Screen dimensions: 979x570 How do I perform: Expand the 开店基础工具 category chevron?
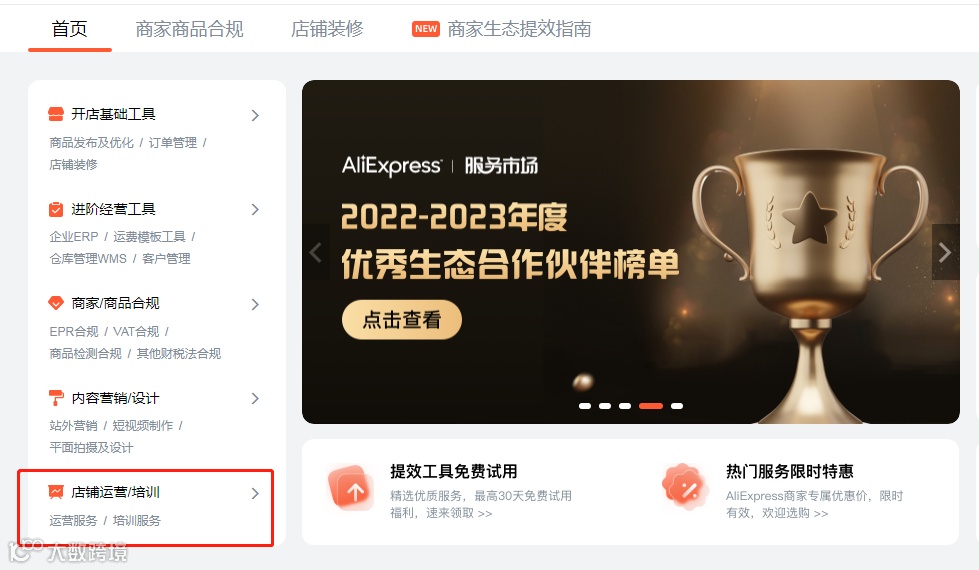255,115
